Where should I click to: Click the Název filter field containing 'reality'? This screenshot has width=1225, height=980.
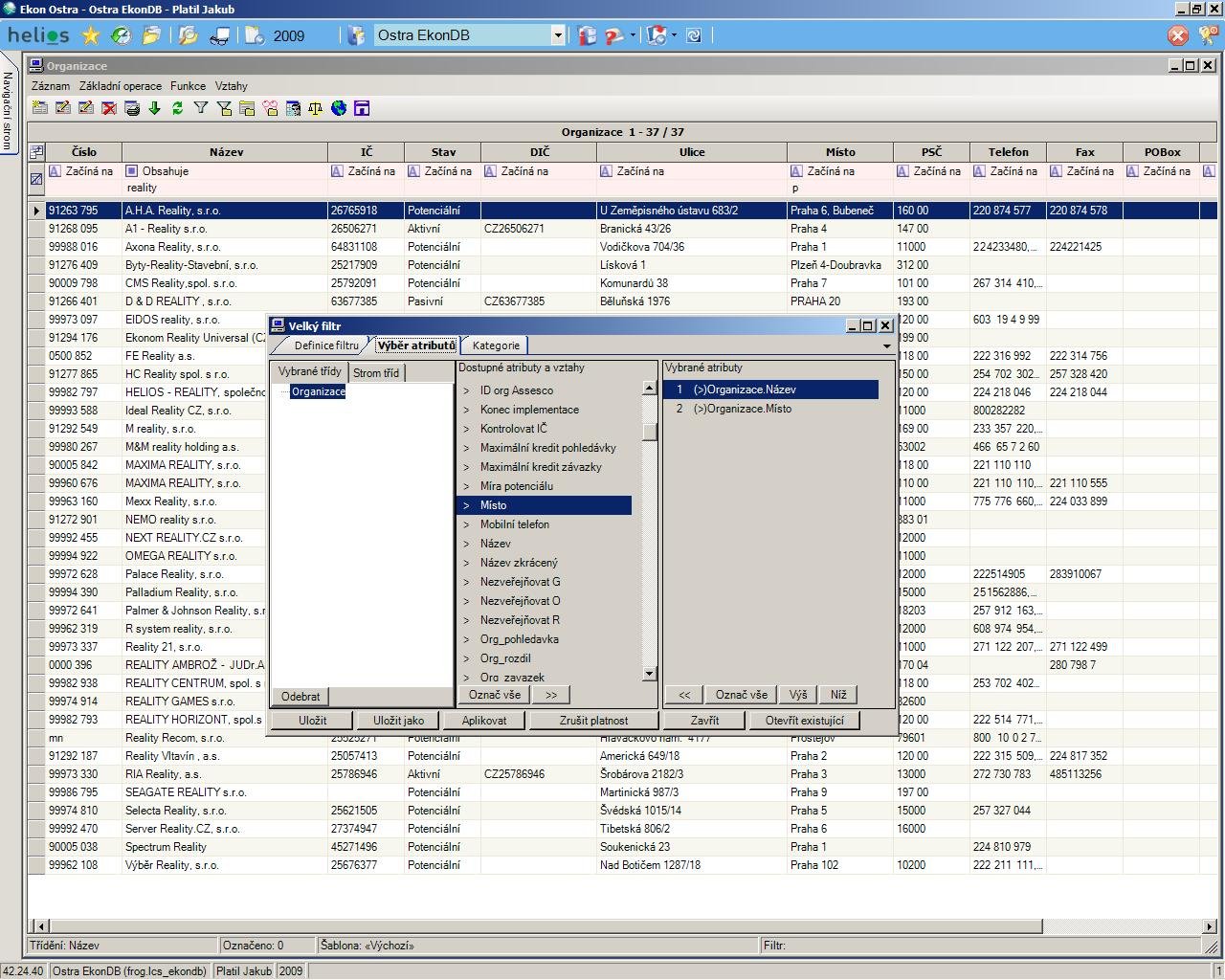point(226,188)
